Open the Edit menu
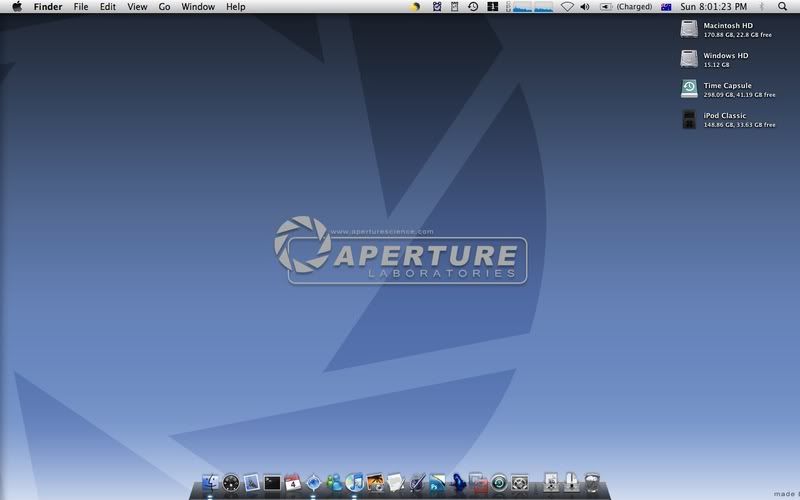The height and width of the screenshot is (500, 800). (107, 7)
